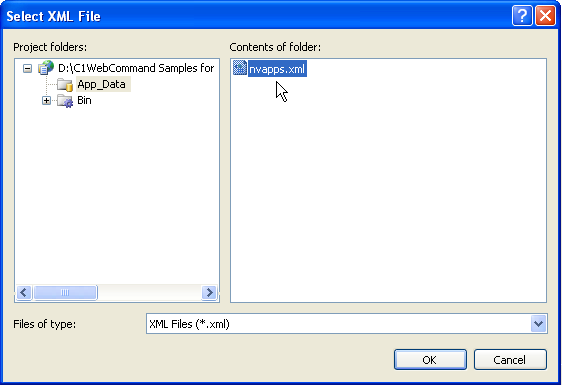The width and height of the screenshot is (562, 385).
Task: Click the XML Files (*.xml) combo box field
Action: point(339,324)
